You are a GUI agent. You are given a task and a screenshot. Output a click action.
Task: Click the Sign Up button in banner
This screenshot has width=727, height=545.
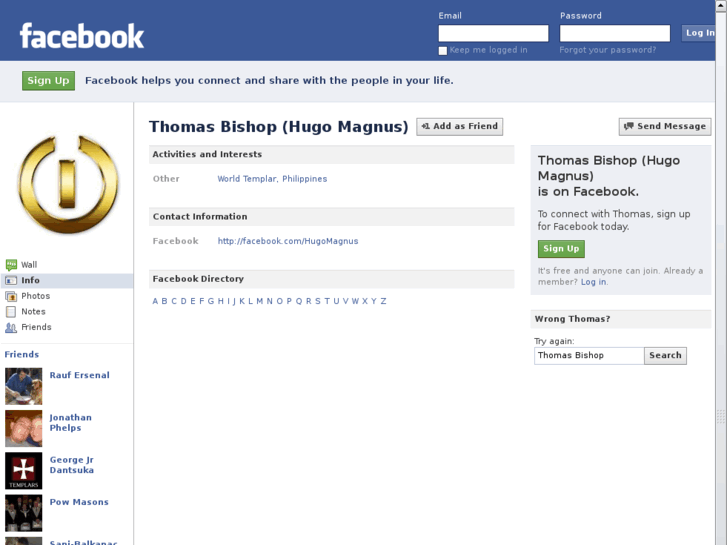[48, 81]
